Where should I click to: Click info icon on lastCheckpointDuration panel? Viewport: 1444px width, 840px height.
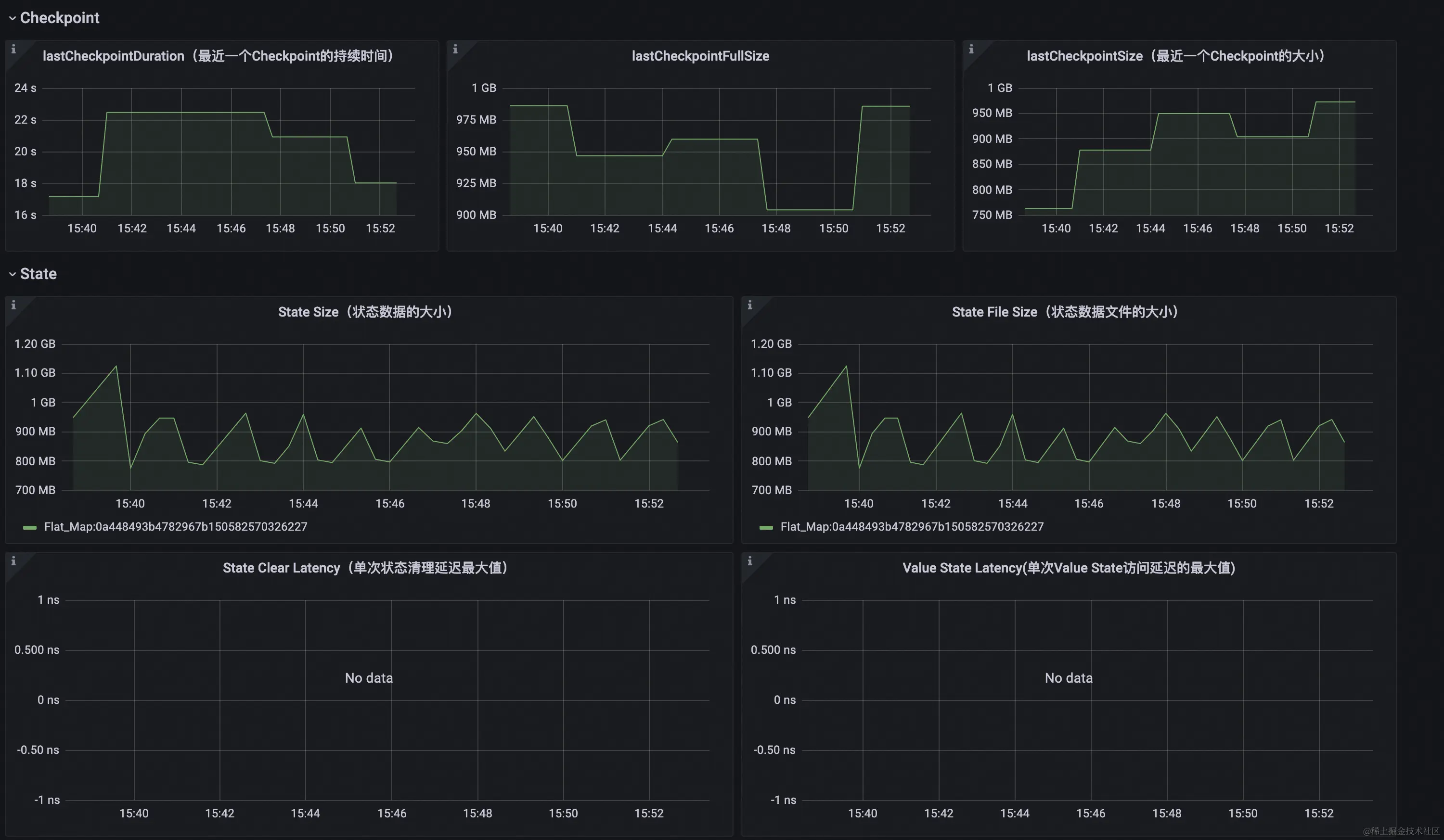pos(13,49)
